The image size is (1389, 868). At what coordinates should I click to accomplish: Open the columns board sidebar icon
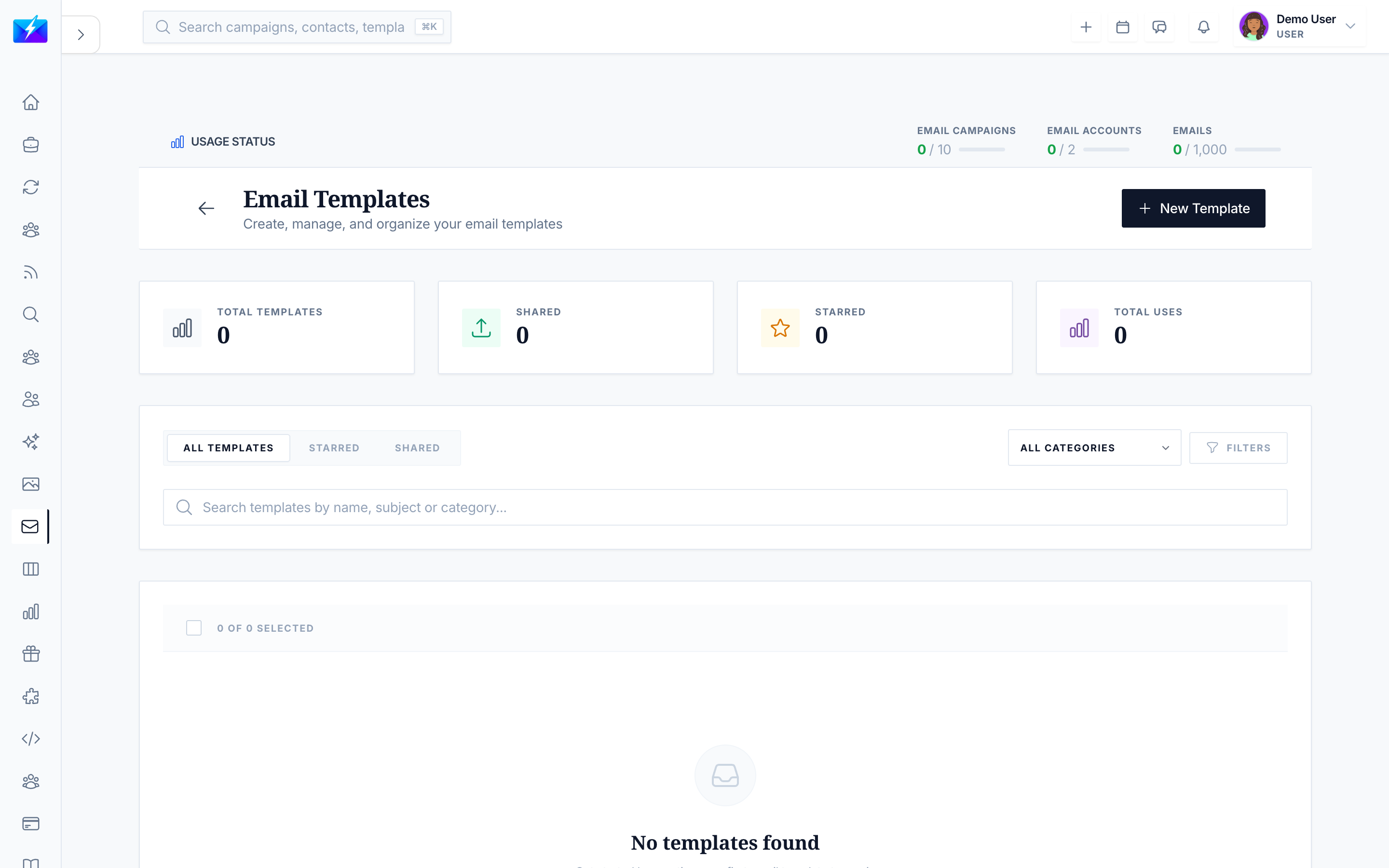[x=30, y=569]
